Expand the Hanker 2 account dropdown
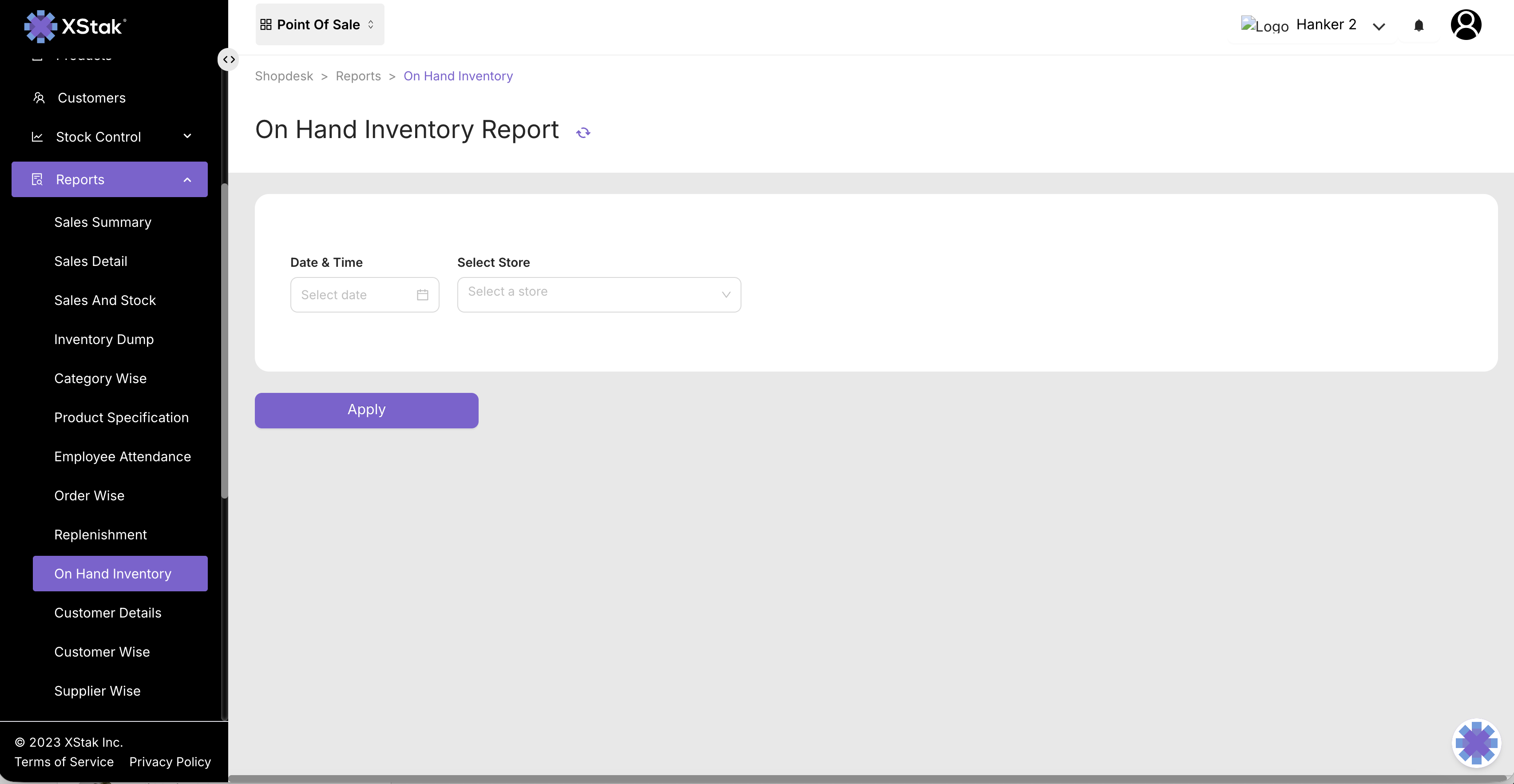1514x784 pixels. [1379, 26]
